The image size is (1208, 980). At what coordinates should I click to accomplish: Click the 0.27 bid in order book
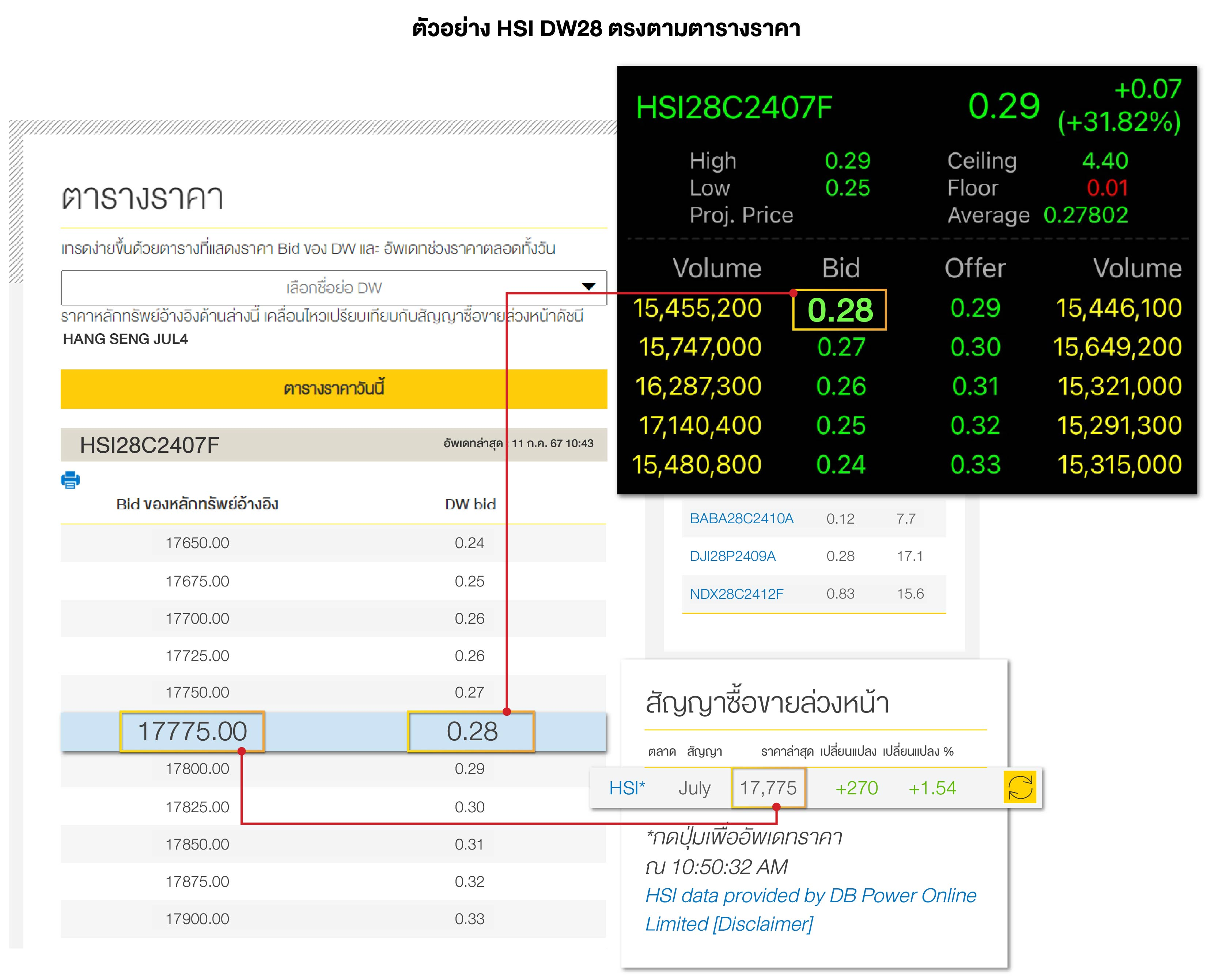pos(841,347)
